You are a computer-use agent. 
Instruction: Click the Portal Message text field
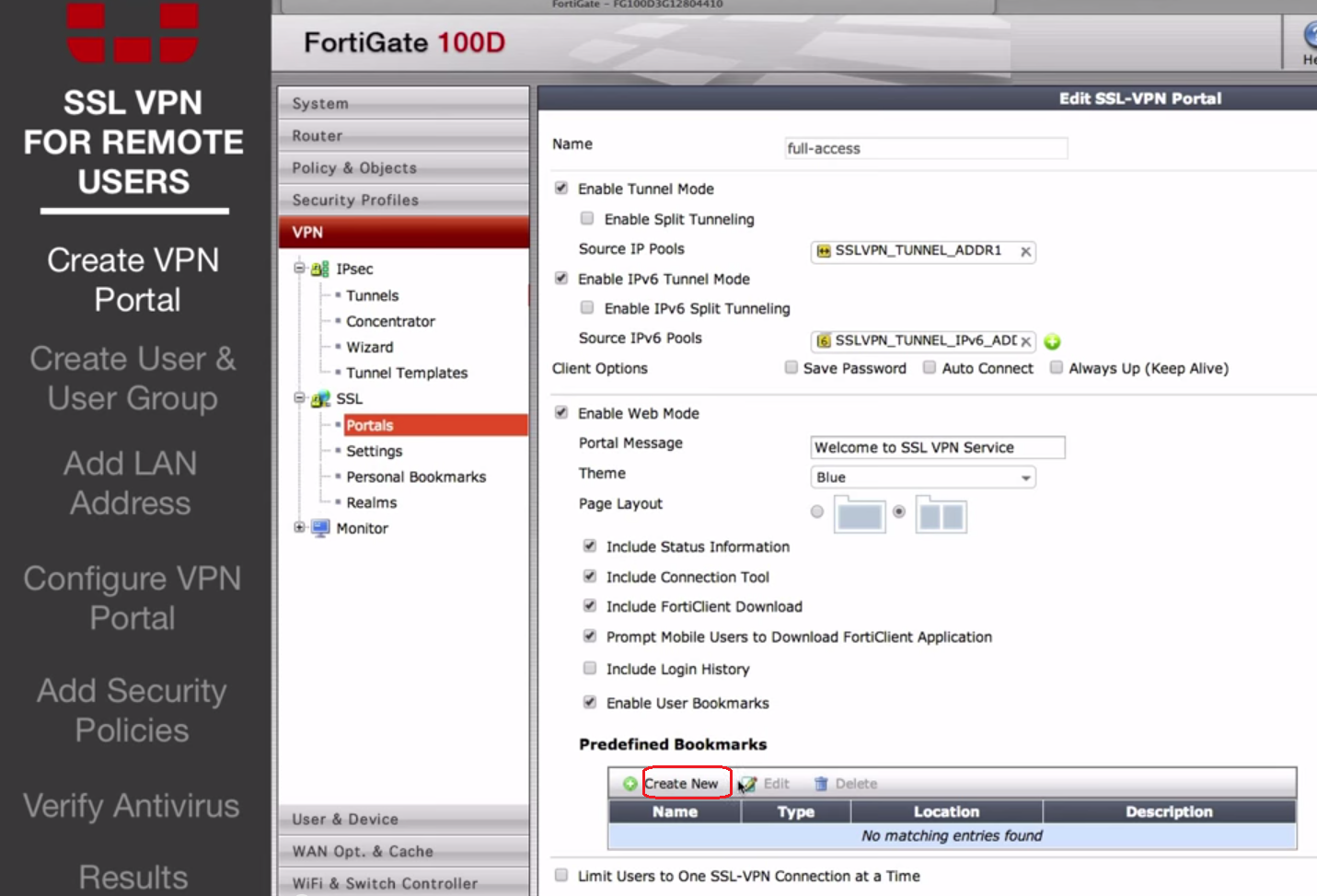[x=938, y=447]
